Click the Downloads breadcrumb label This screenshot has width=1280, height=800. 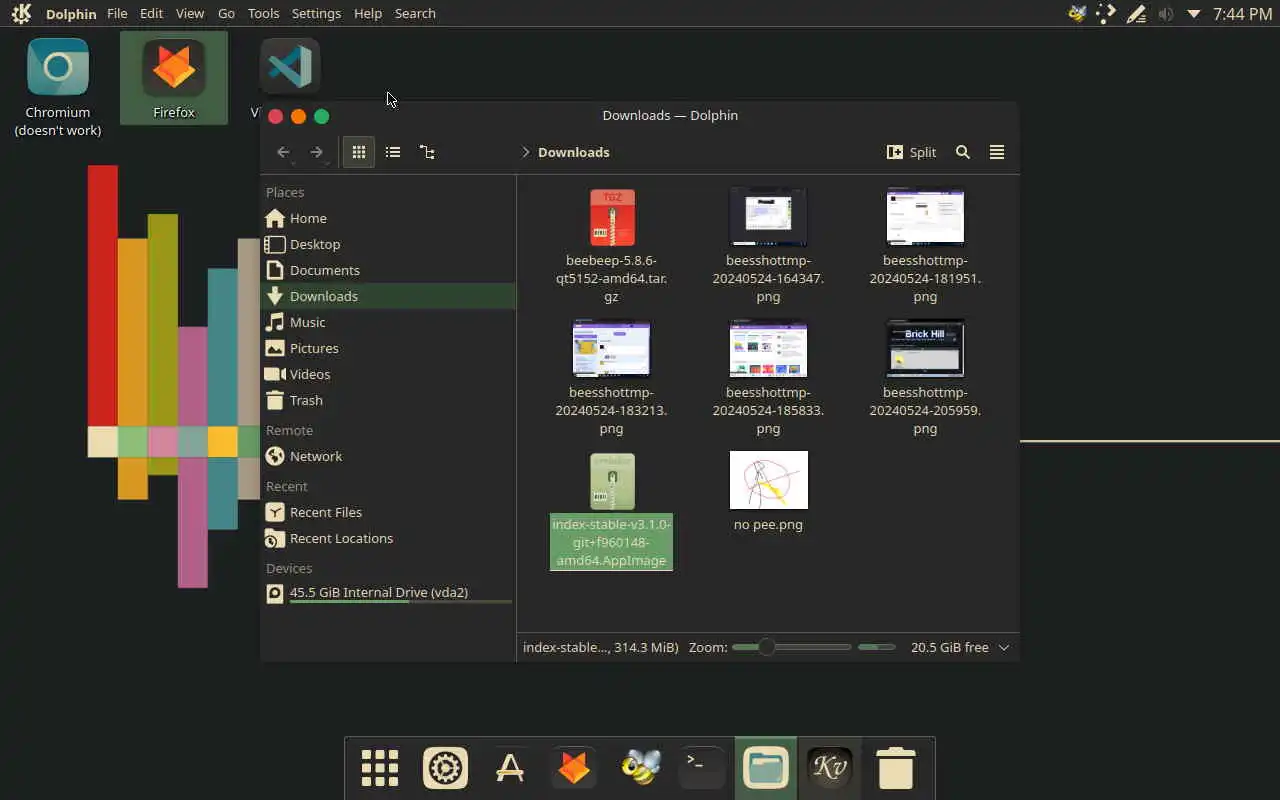[x=574, y=152]
